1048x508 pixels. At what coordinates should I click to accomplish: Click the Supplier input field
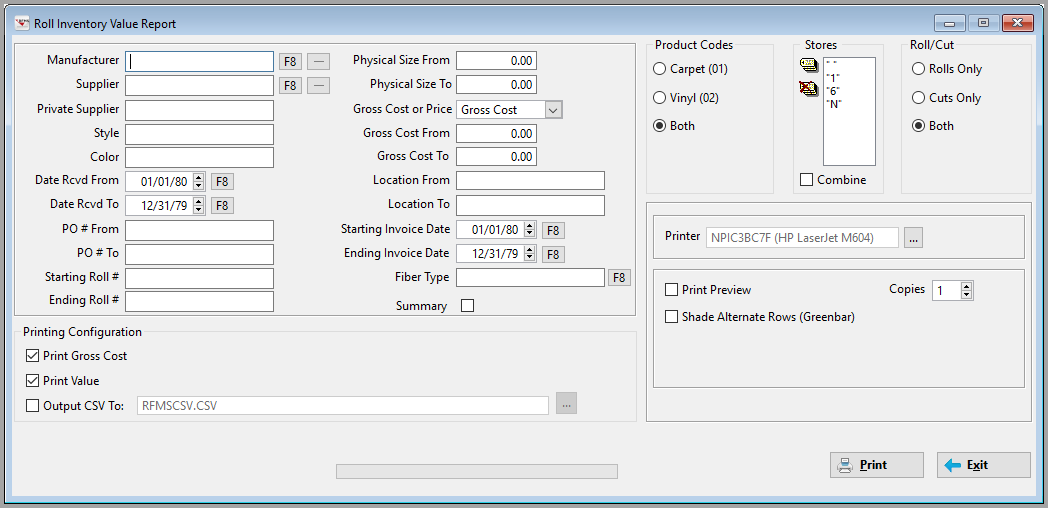click(x=199, y=86)
